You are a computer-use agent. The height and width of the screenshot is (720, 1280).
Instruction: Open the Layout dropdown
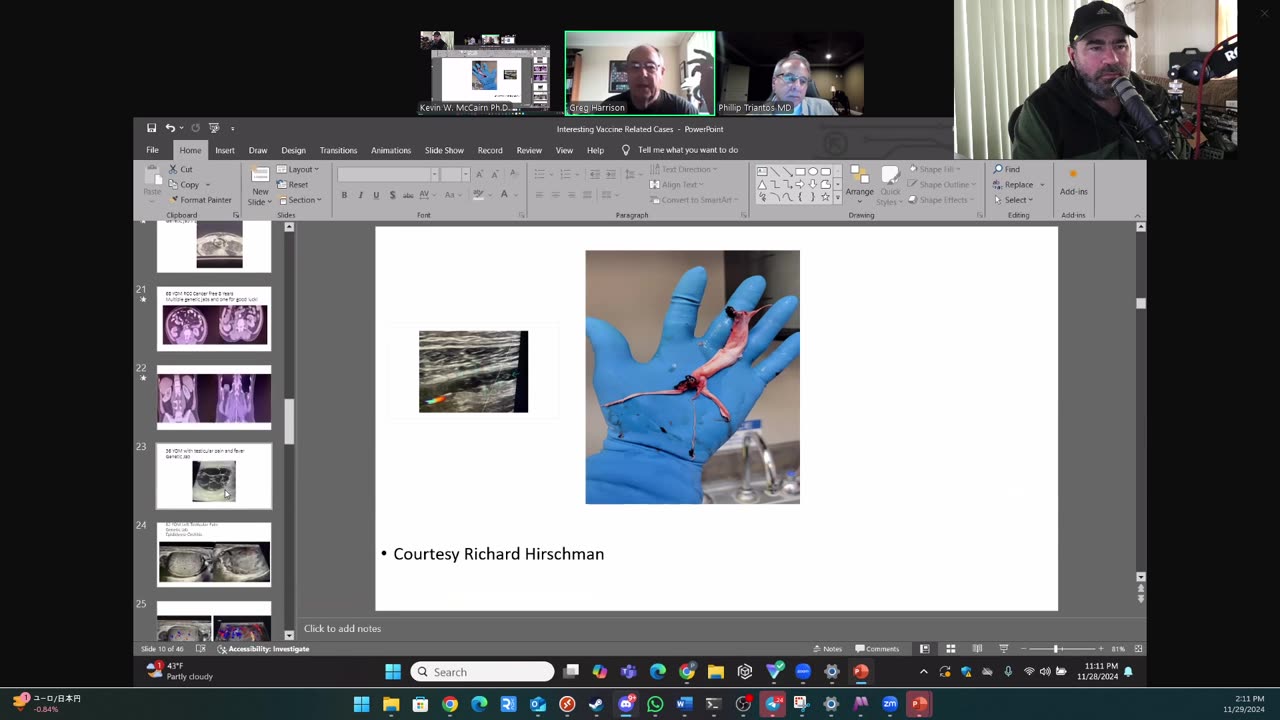(x=298, y=170)
